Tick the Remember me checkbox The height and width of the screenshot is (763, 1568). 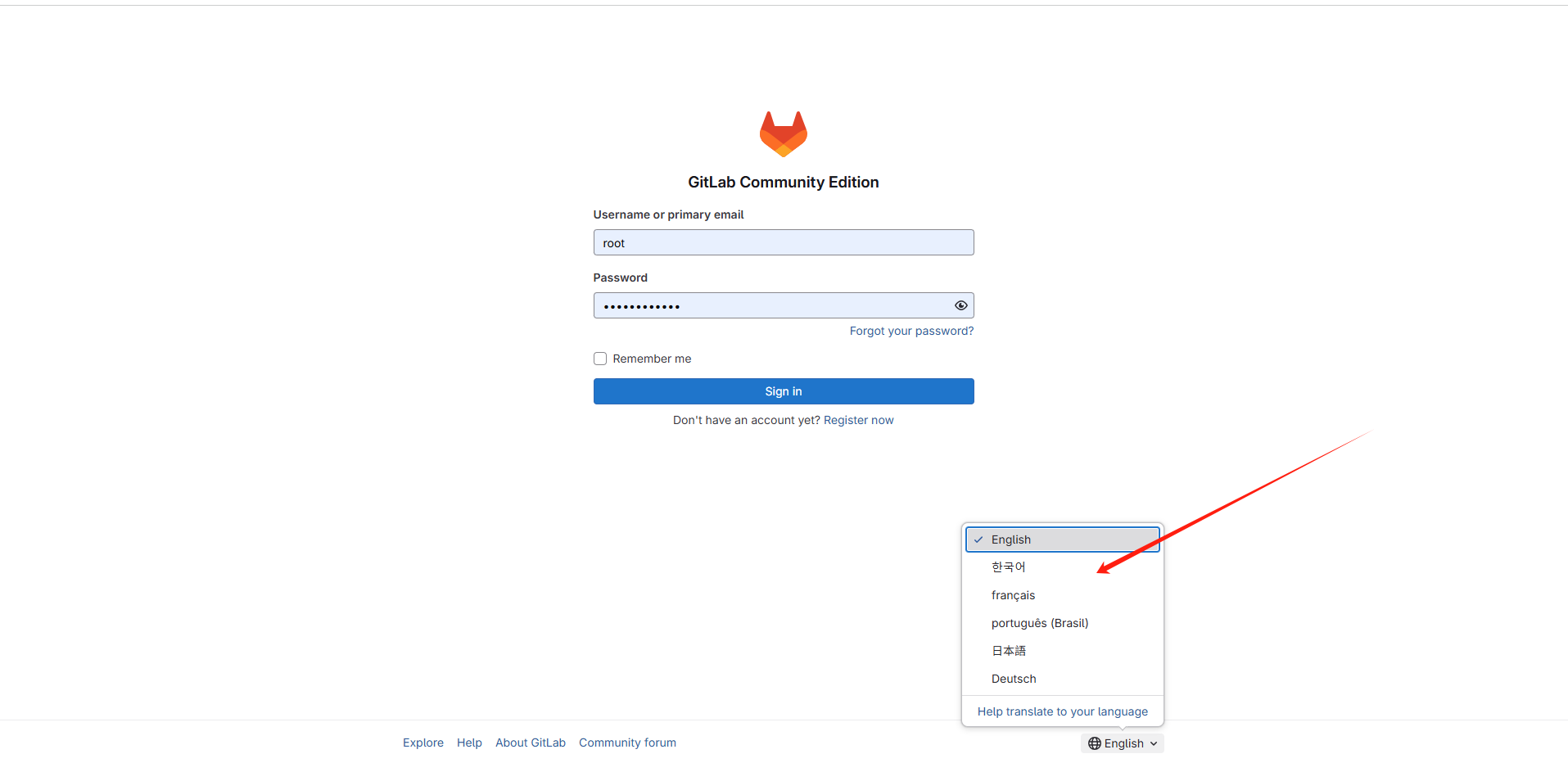click(600, 359)
